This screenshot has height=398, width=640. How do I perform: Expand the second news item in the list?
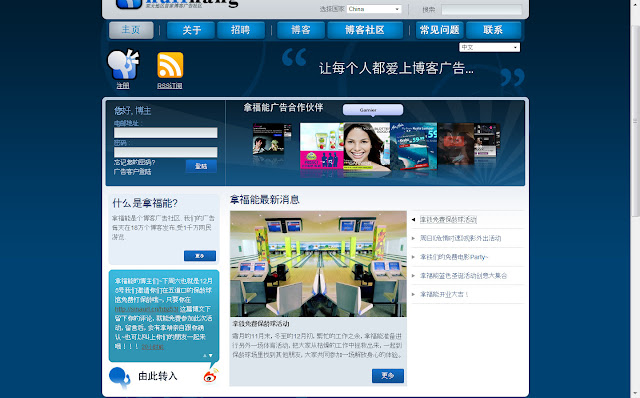(x=460, y=238)
